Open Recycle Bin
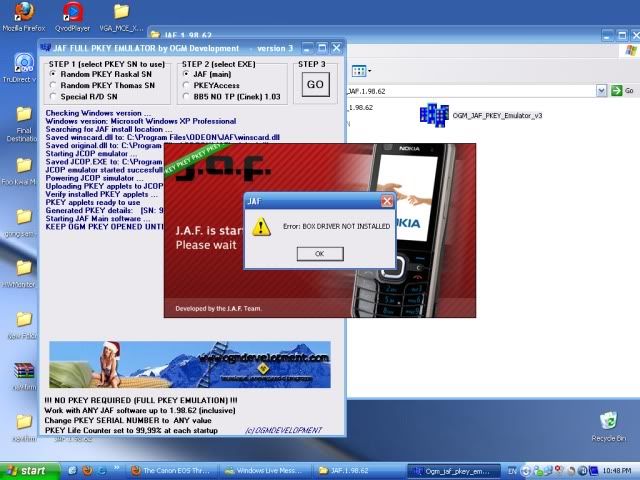The height and width of the screenshot is (480, 640). 609,427
